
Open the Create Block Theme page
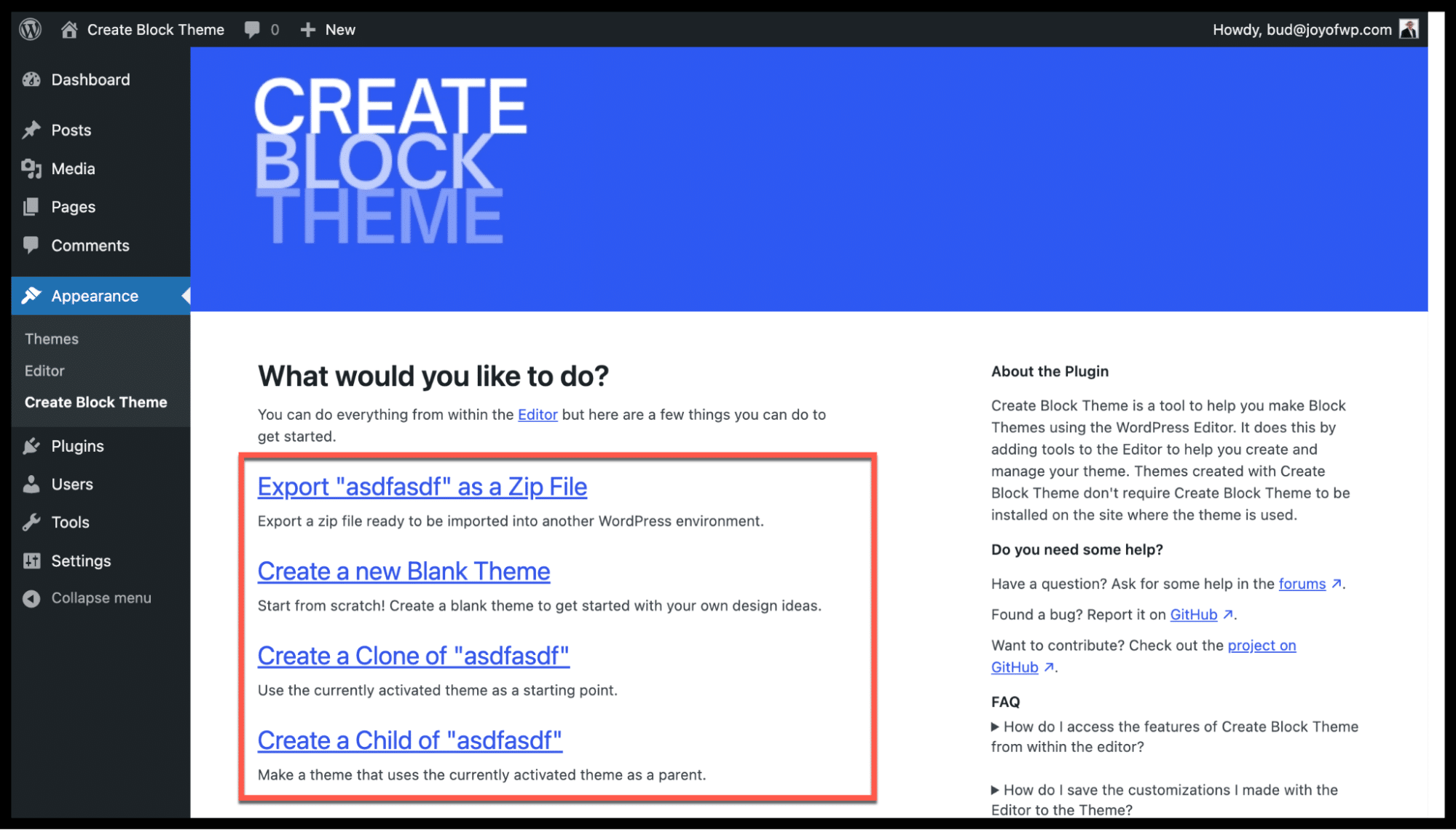(x=96, y=403)
